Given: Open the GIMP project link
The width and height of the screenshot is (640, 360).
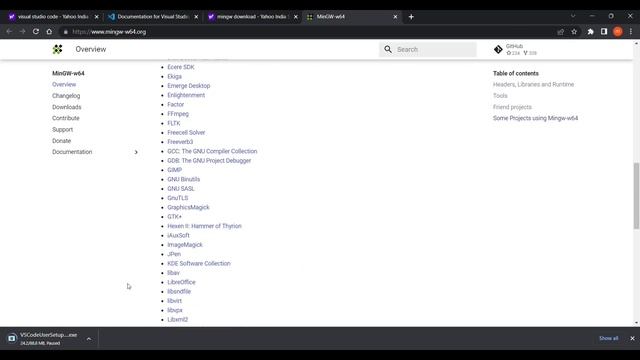Looking at the screenshot, I should pyautogui.click(x=174, y=170).
